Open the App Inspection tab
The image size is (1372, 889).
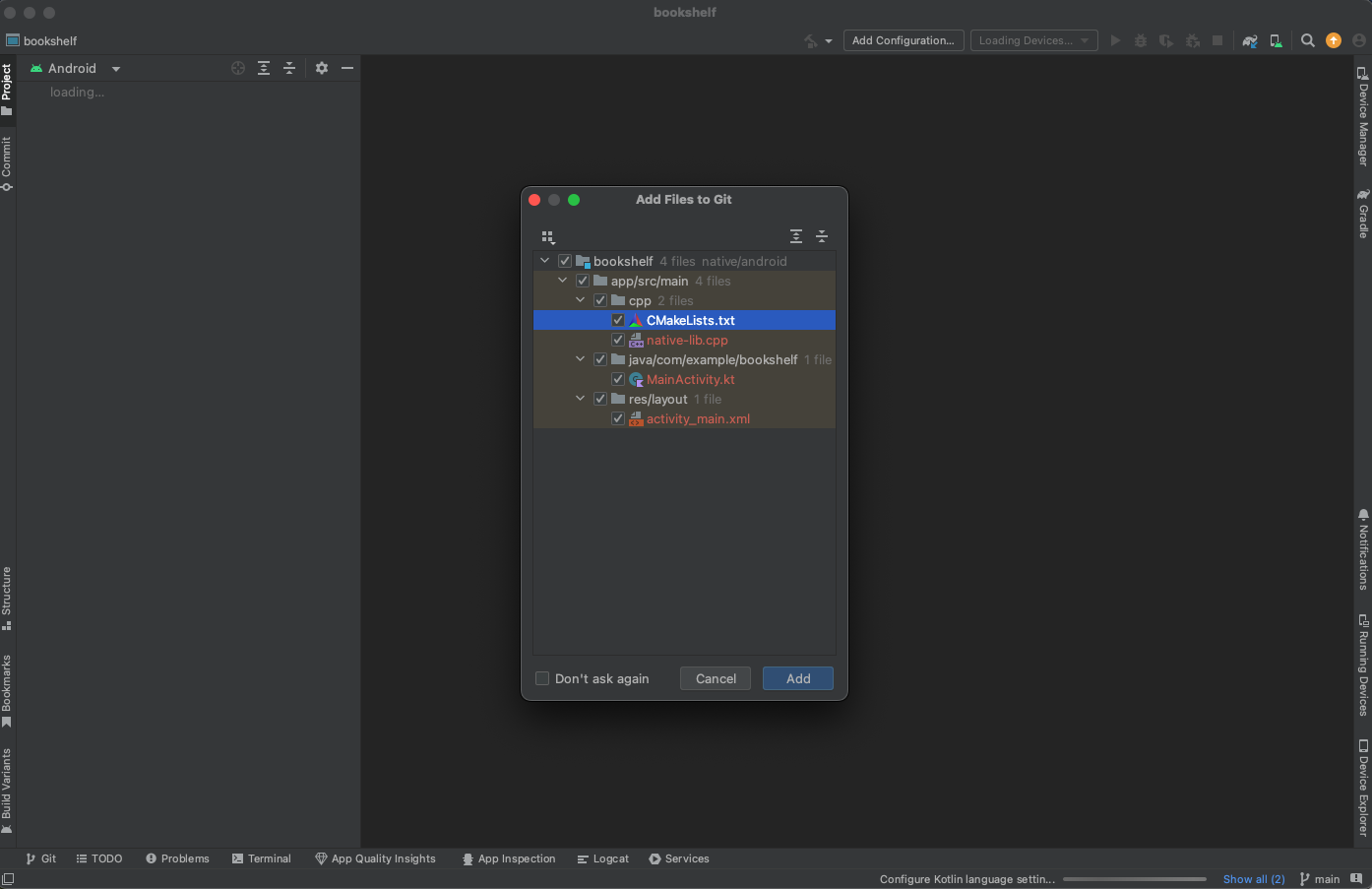click(509, 858)
